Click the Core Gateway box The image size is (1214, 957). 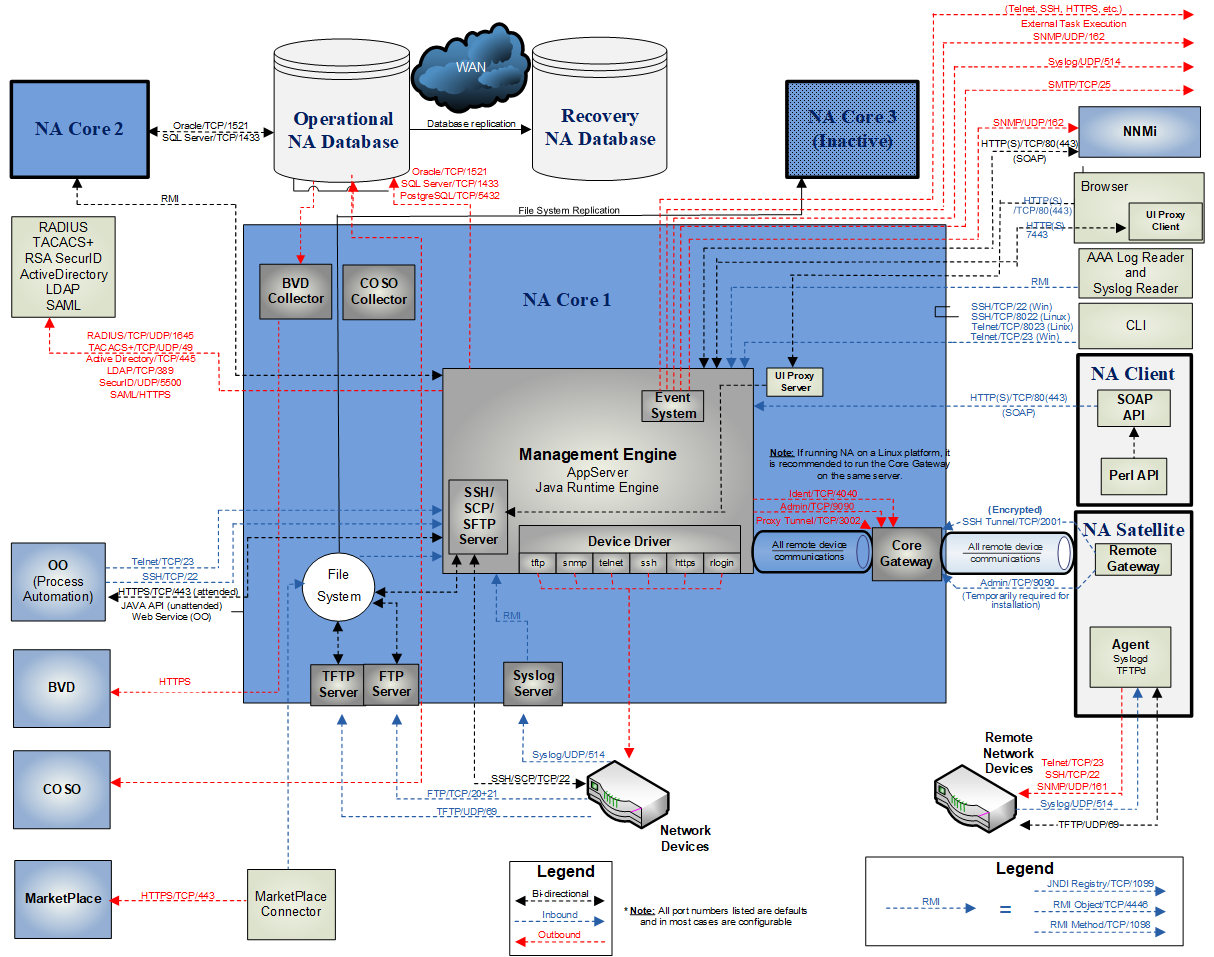pos(906,553)
